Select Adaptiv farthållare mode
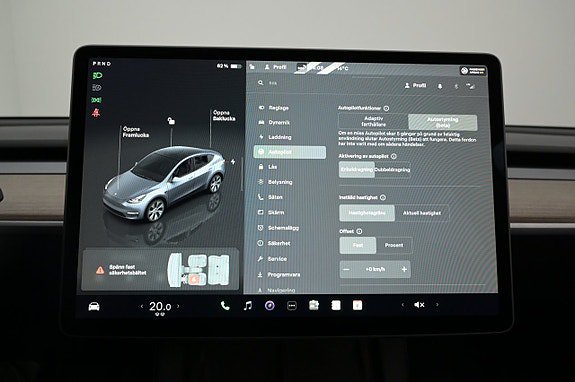Image resolution: width=575 pixels, height=382 pixels. (x=373, y=121)
